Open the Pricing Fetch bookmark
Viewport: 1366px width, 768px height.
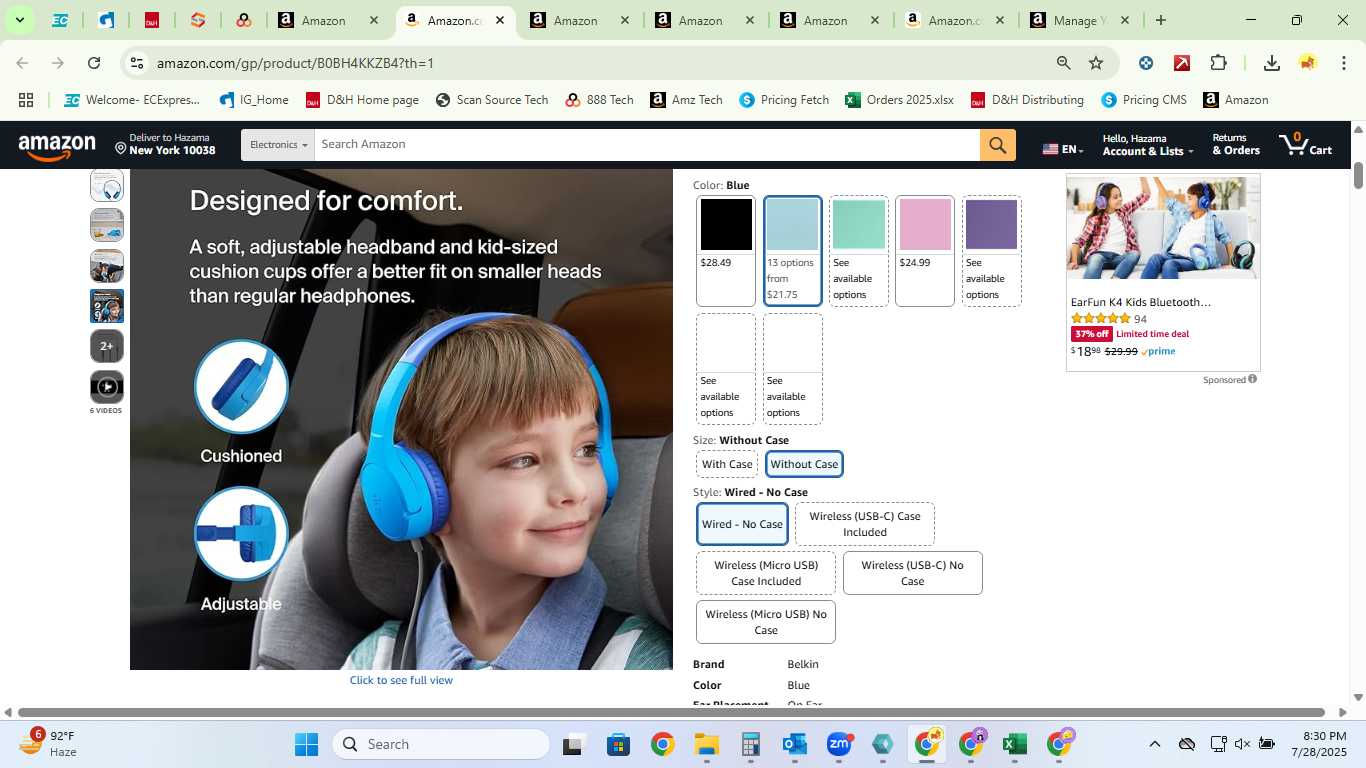coord(784,100)
